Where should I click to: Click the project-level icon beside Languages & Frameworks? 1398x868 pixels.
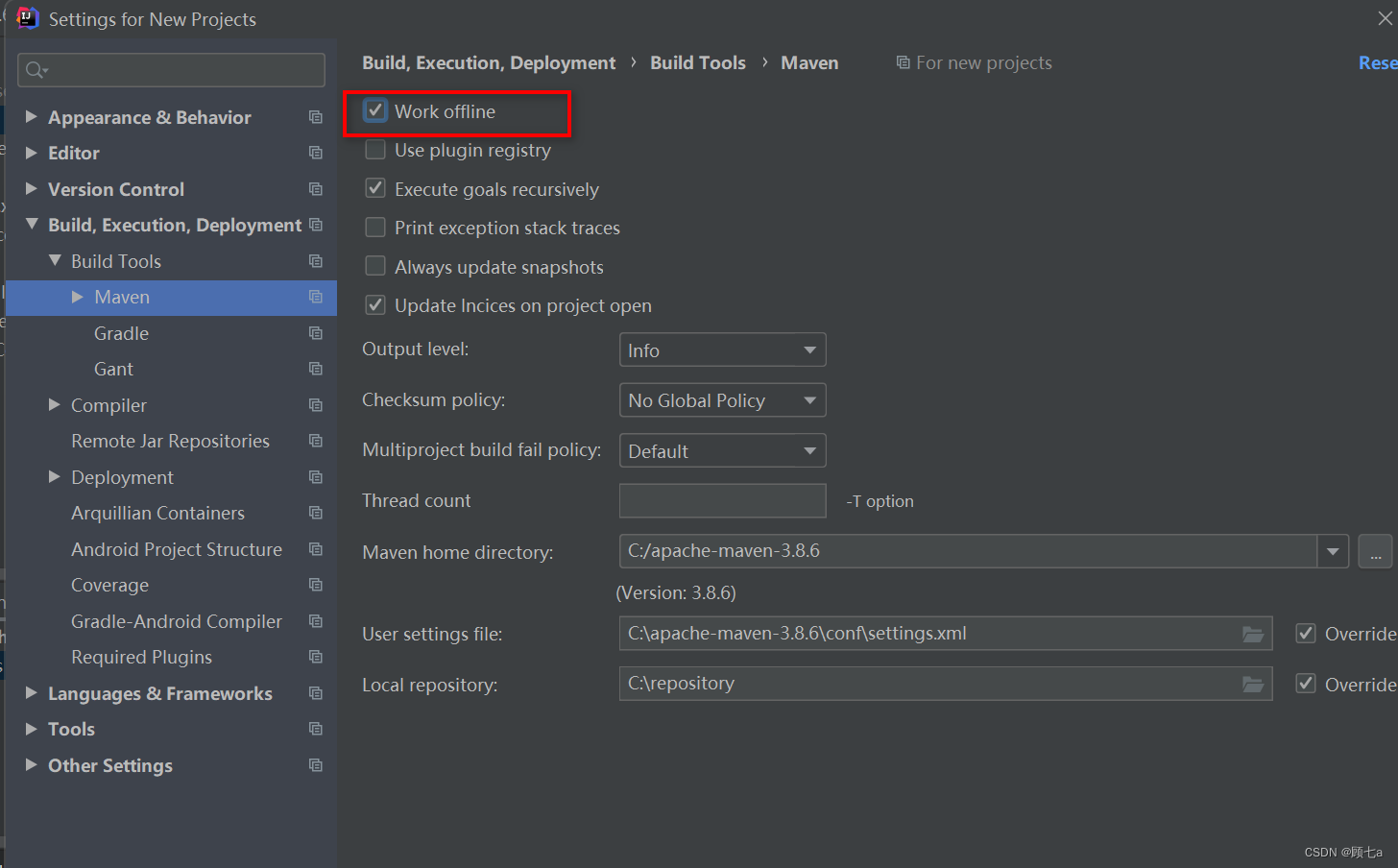pyautogui.click(x=315, y=693)
